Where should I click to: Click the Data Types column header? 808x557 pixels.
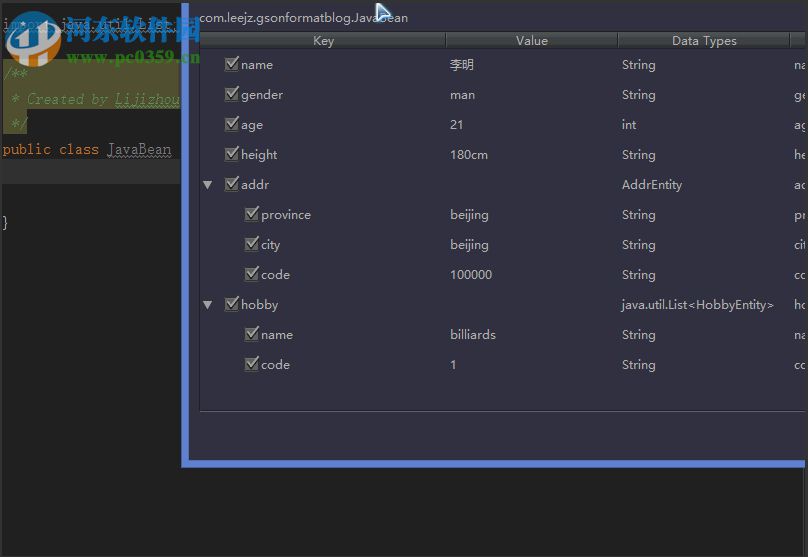tap(704, 41)
